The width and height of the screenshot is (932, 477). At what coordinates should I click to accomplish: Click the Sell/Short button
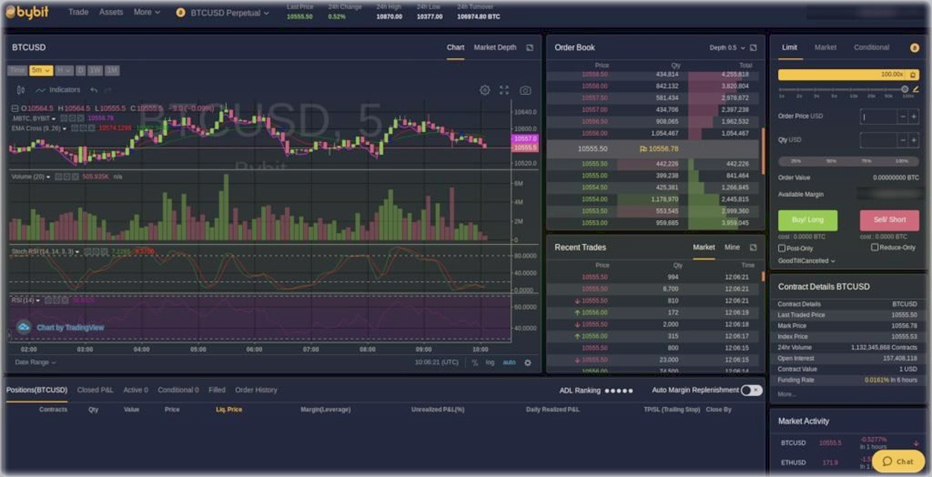coord(889,220)
